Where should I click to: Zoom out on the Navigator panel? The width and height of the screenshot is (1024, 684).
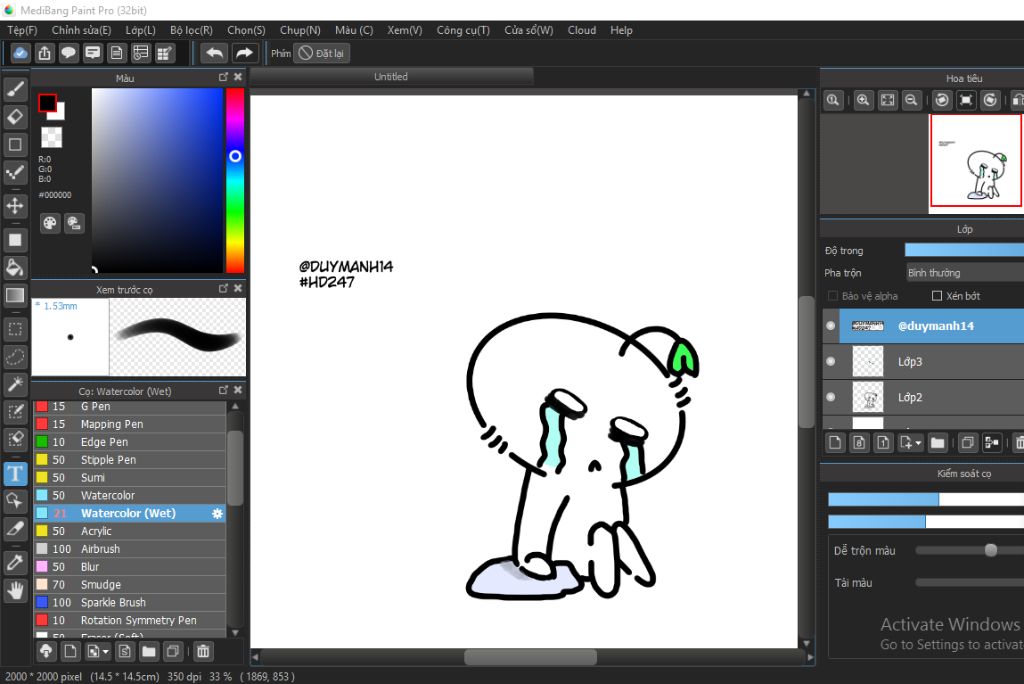(912, 100)
